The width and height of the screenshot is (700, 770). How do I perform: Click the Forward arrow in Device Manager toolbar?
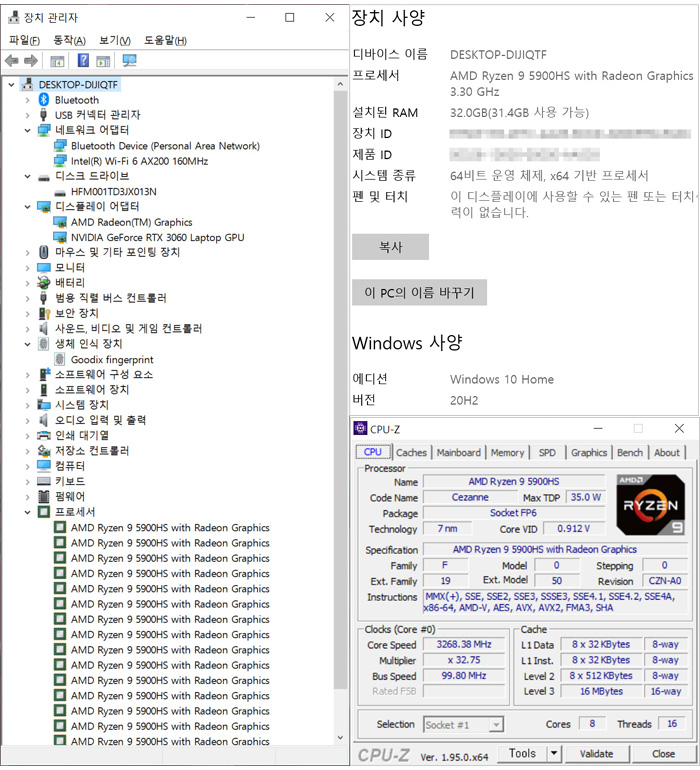(31, 61)
